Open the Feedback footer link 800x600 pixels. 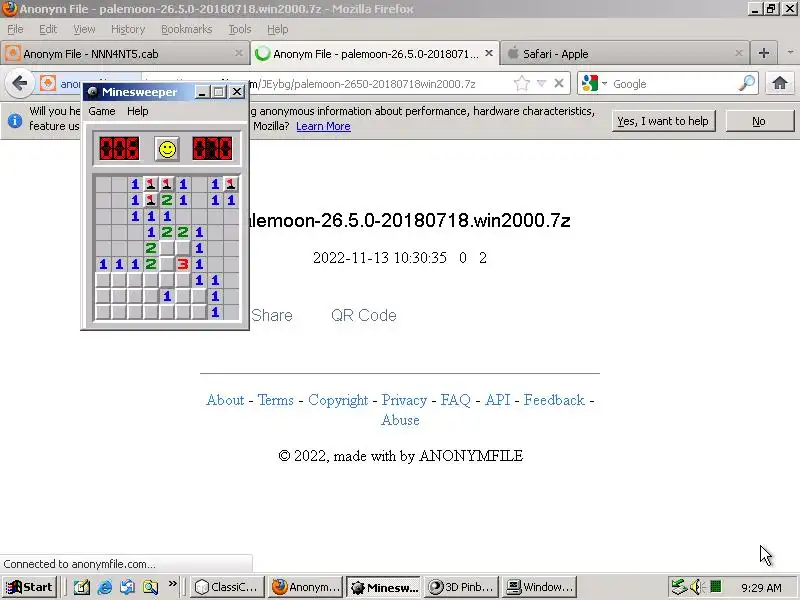(554, 400)
